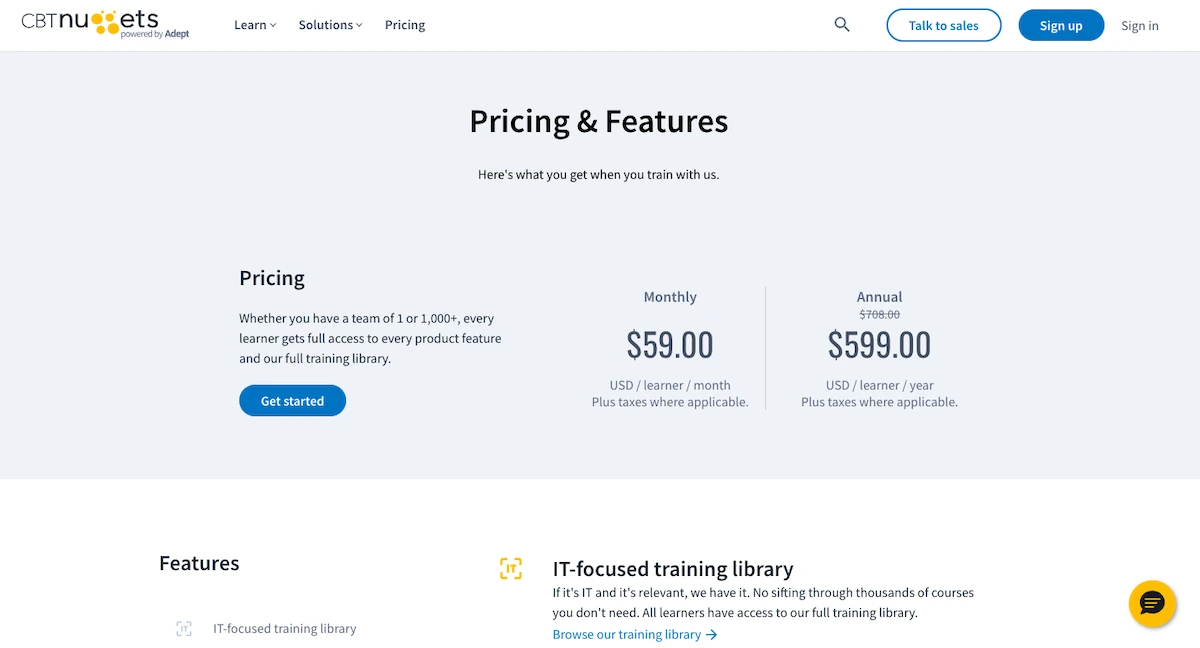Click the crossed-out $708.00 price
Viewport: 1200px width, 648px height.
[879, 314]
